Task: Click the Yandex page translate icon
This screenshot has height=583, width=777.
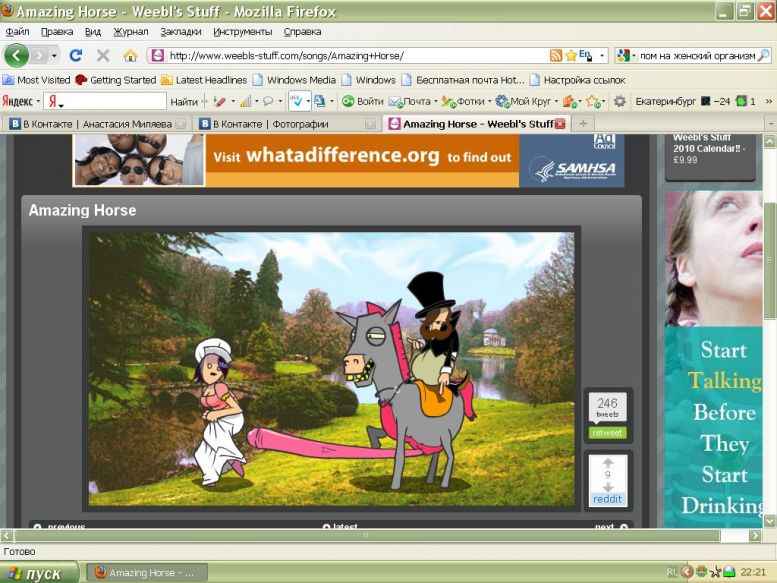Action: pyautogui.click(x=320, y=102)
